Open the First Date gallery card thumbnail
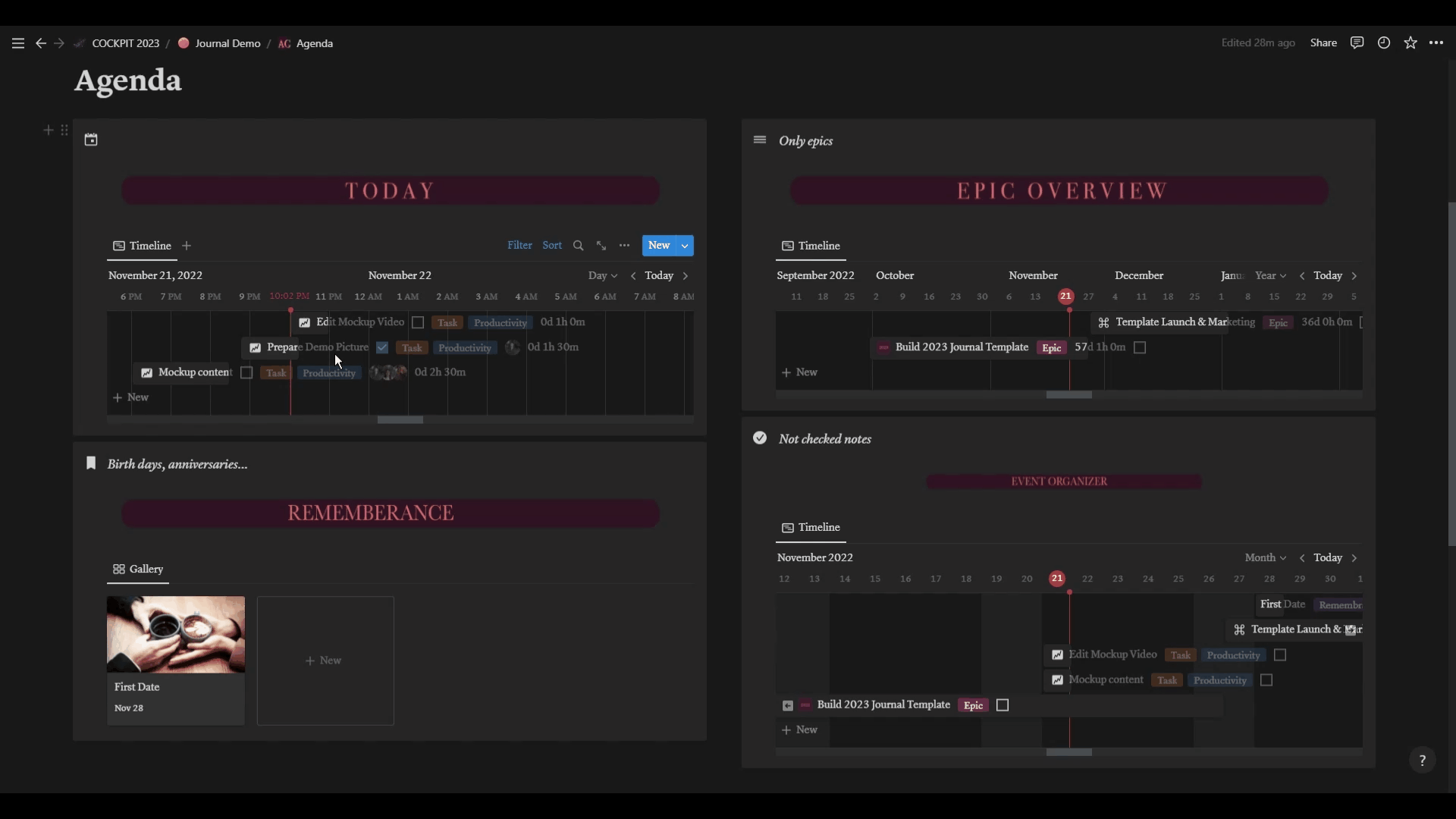The width and height of the screenshot is (1456, 819). pos(176,634)
